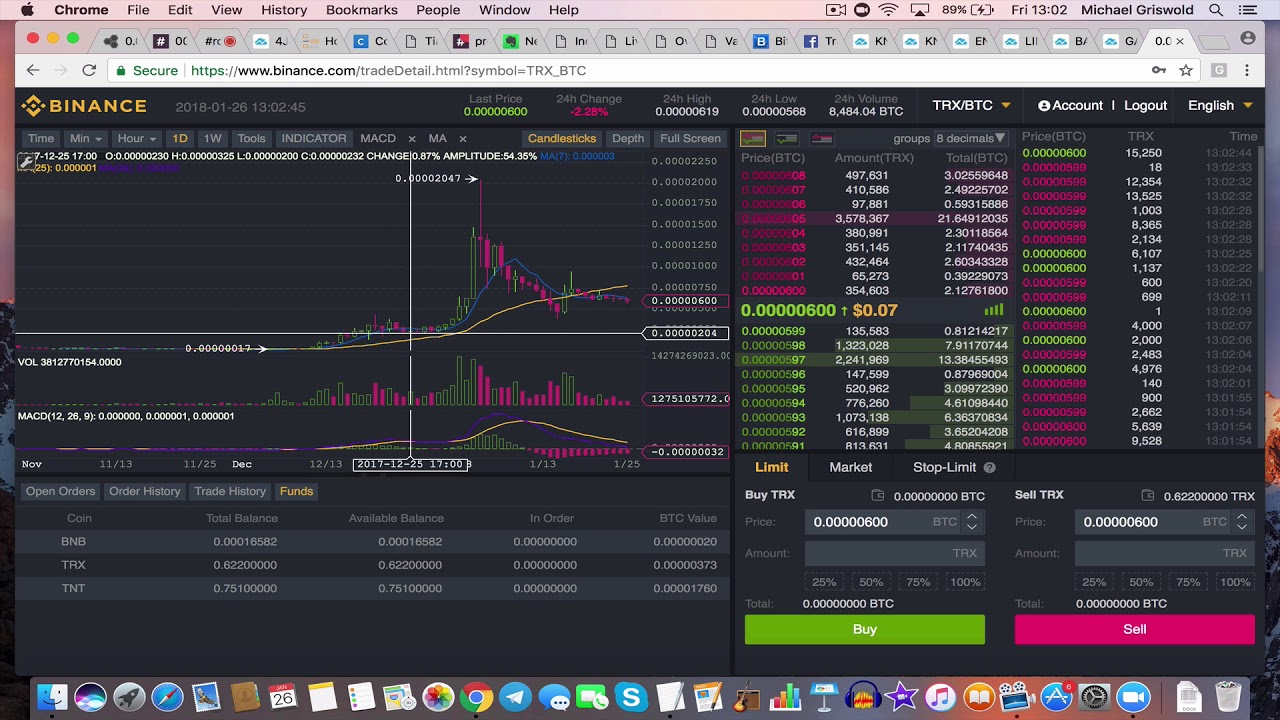Switch to the Limit order tab
Image resolution: width=1280 pixels, height=720 pixels.
(x=771, y=467)
